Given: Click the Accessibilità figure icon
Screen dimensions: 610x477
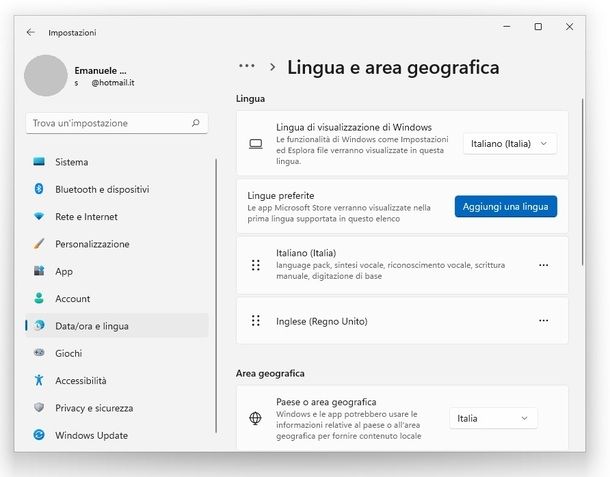Looking at the screenshot, I should (x=39, y=380).
